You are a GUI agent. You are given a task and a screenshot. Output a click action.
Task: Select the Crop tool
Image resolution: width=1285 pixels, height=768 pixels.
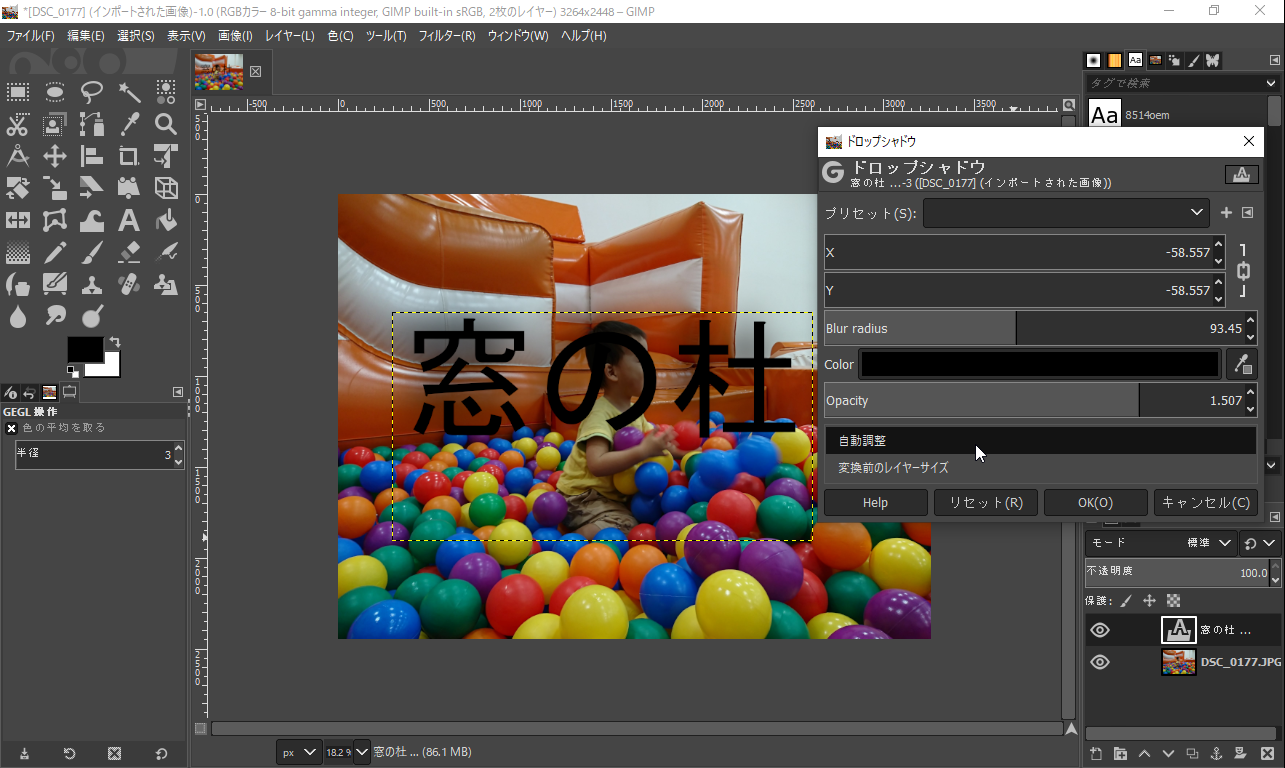[129, 156]
